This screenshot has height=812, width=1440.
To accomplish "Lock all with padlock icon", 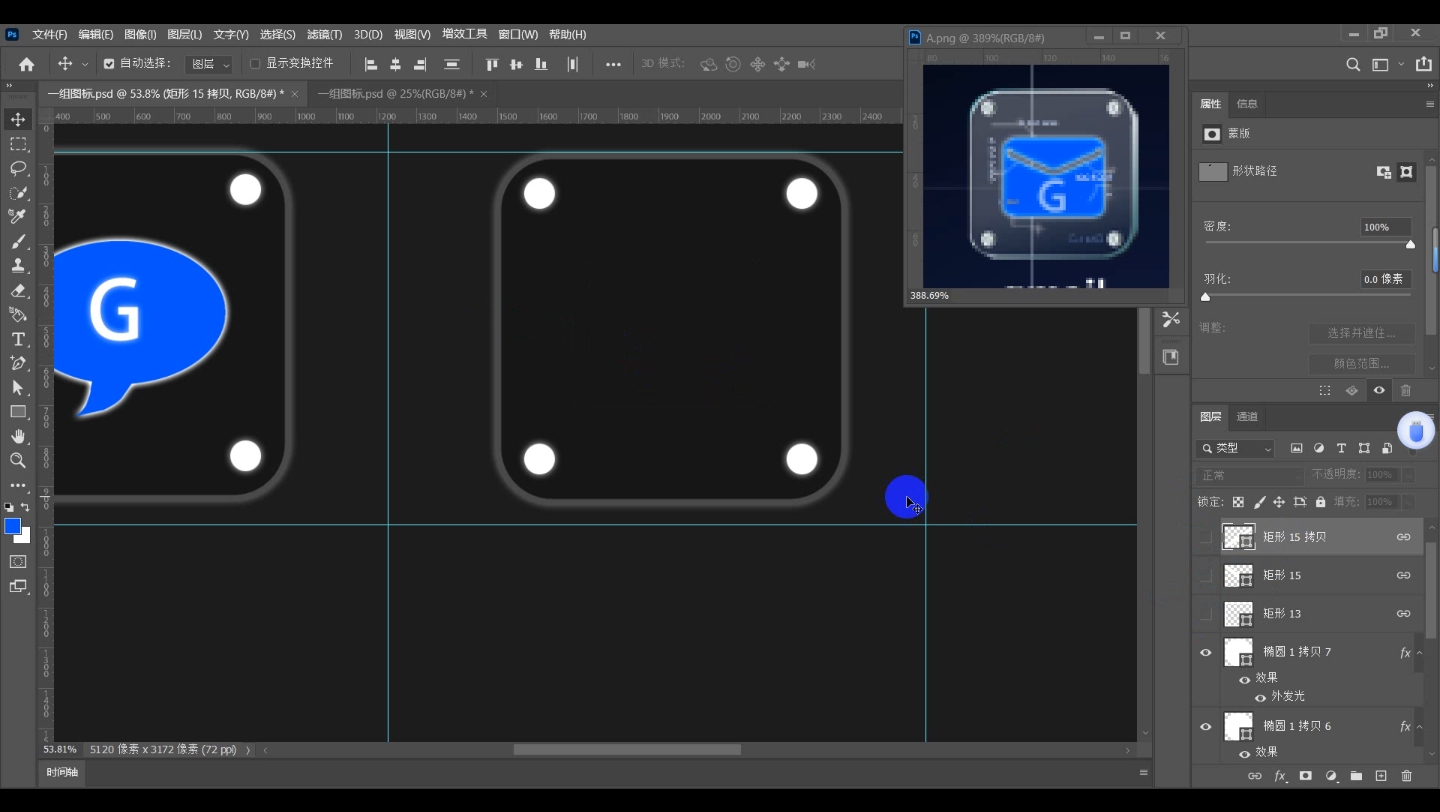I will tap(1320, 502).
